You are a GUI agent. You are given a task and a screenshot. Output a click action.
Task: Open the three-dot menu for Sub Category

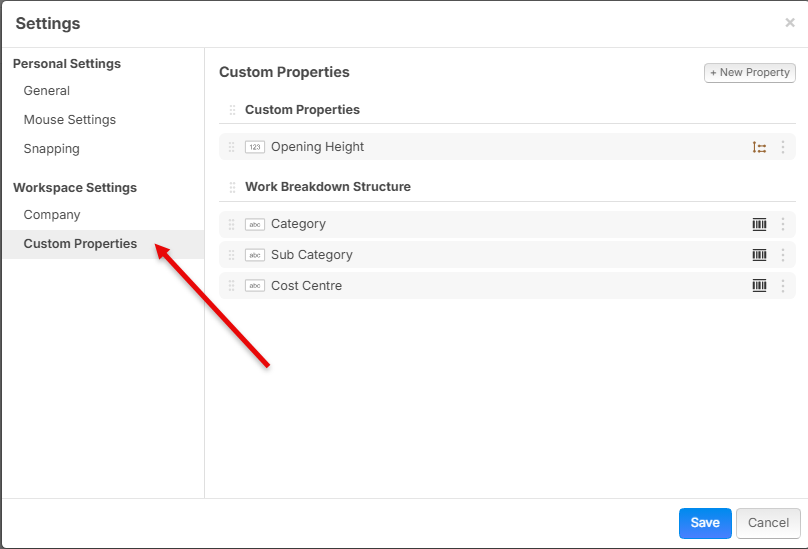[783, 255]
